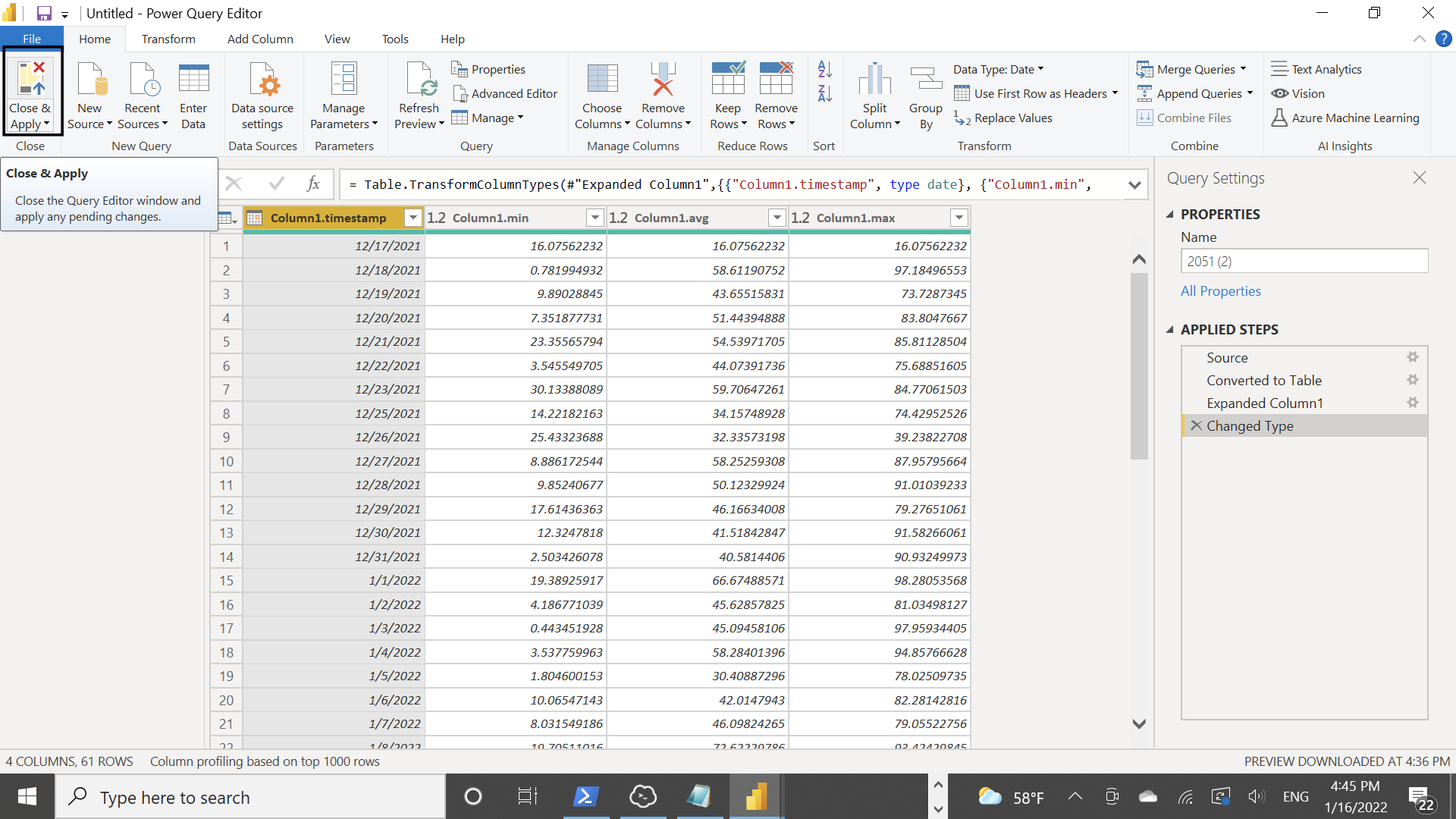The height and width of the screenshot is (819, 1456).
Task: Open the Advanced Editor
Action: 505,93
